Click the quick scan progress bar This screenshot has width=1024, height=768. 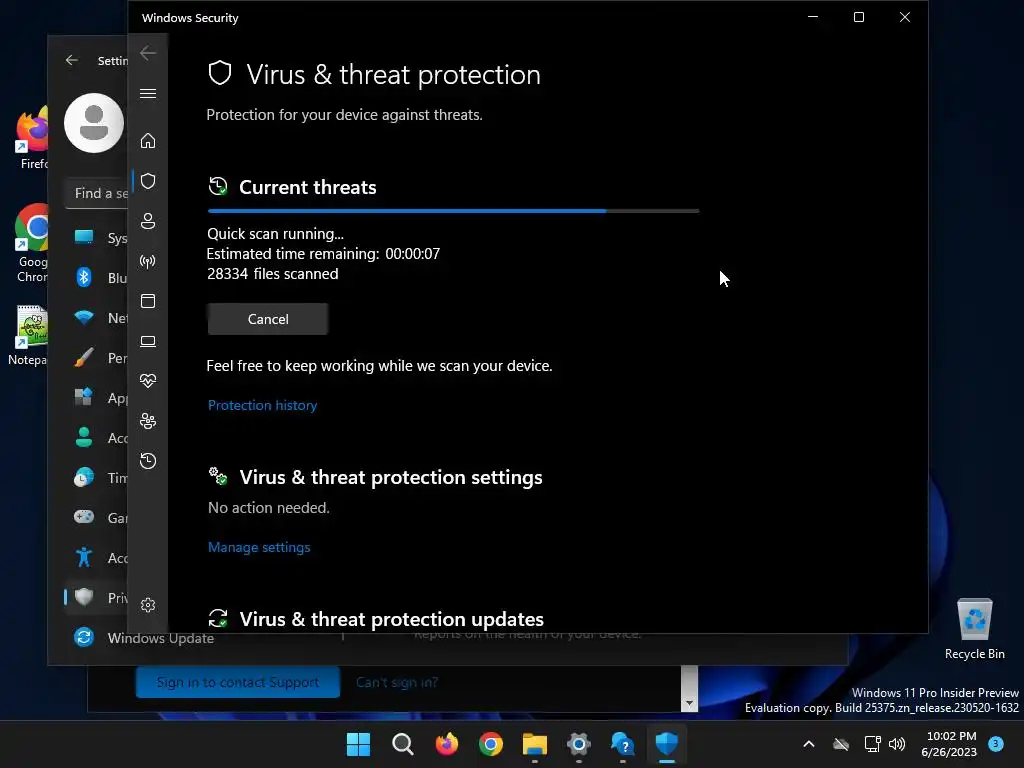pos(453,211)
